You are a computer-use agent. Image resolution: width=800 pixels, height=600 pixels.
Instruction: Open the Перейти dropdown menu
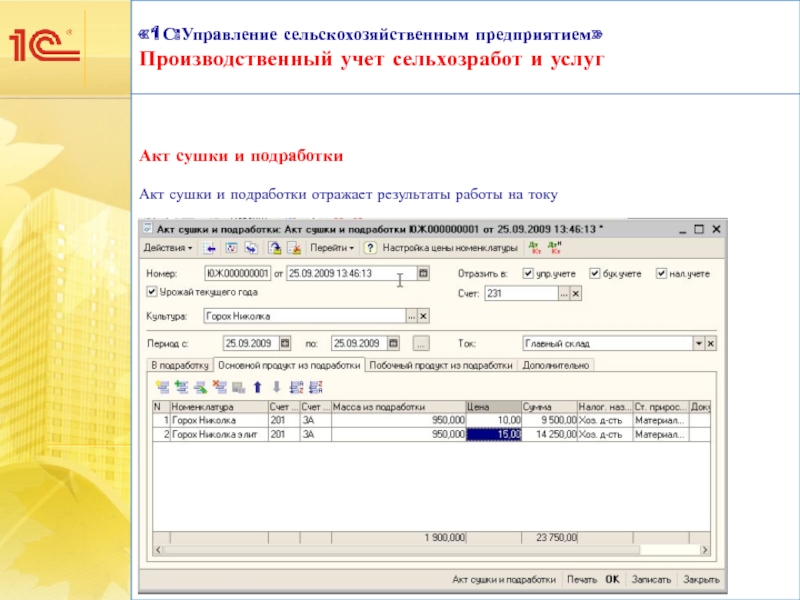point(332,248)
